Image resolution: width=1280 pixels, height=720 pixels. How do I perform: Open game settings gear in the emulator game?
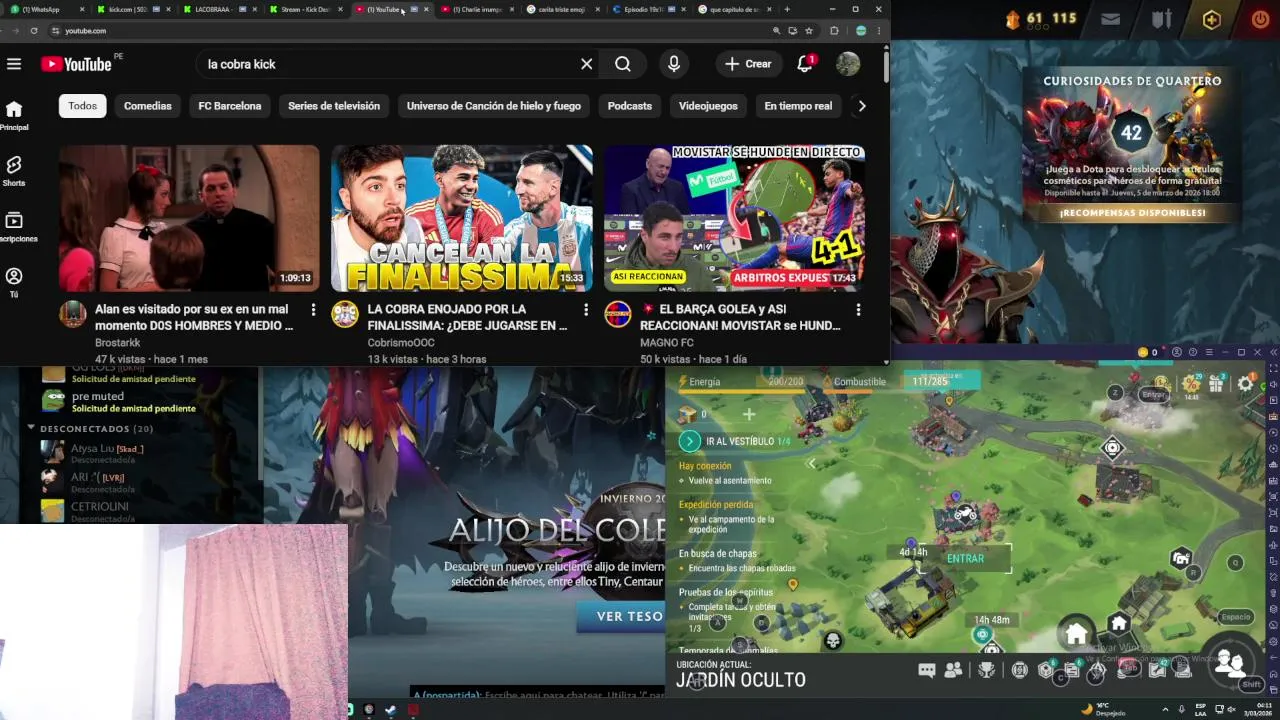(x=1245, y=384)
